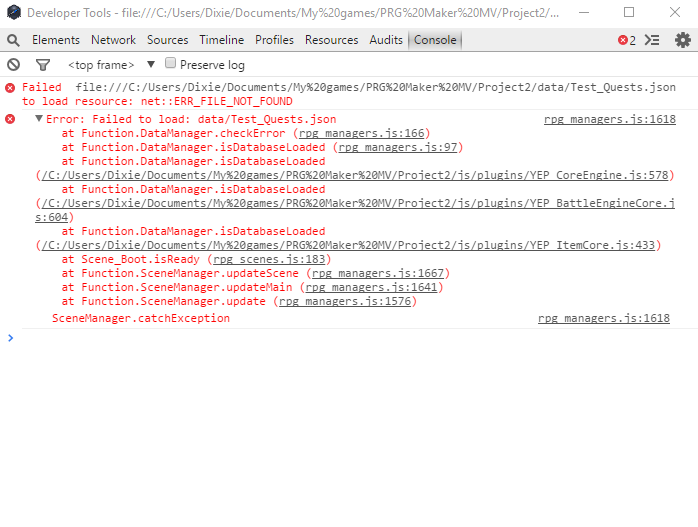Toggle the console drawer icon
The image size is (698, 527).
pyautogui.click(x=652, y=40)
